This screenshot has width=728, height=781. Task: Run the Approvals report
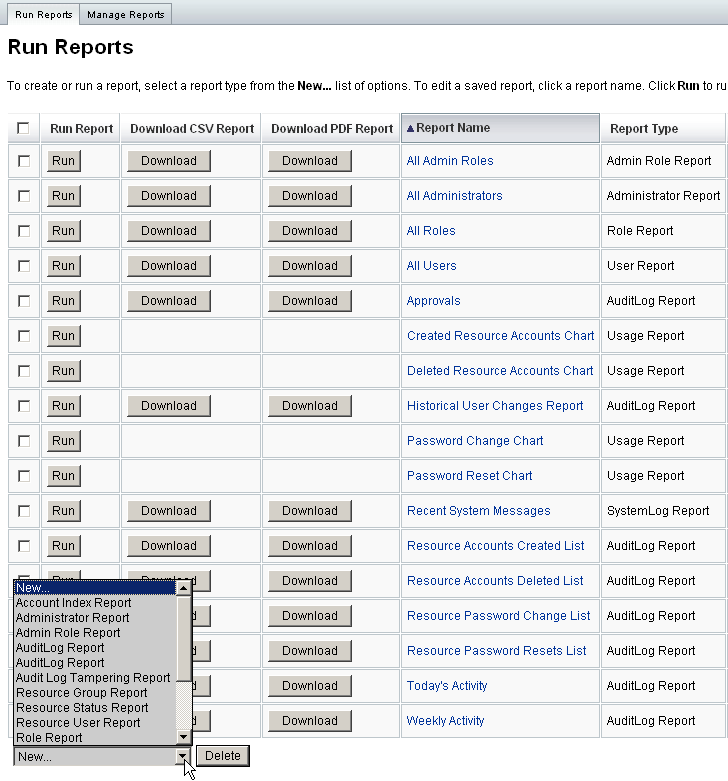pyautogui.click(x=64, y=301)
